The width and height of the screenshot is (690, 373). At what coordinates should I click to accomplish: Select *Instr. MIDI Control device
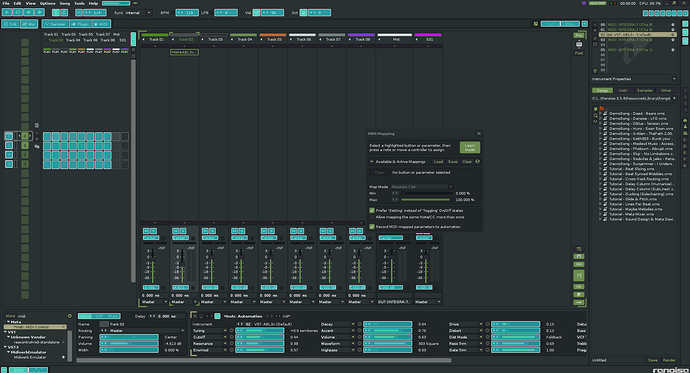click(x=35, y=327)
